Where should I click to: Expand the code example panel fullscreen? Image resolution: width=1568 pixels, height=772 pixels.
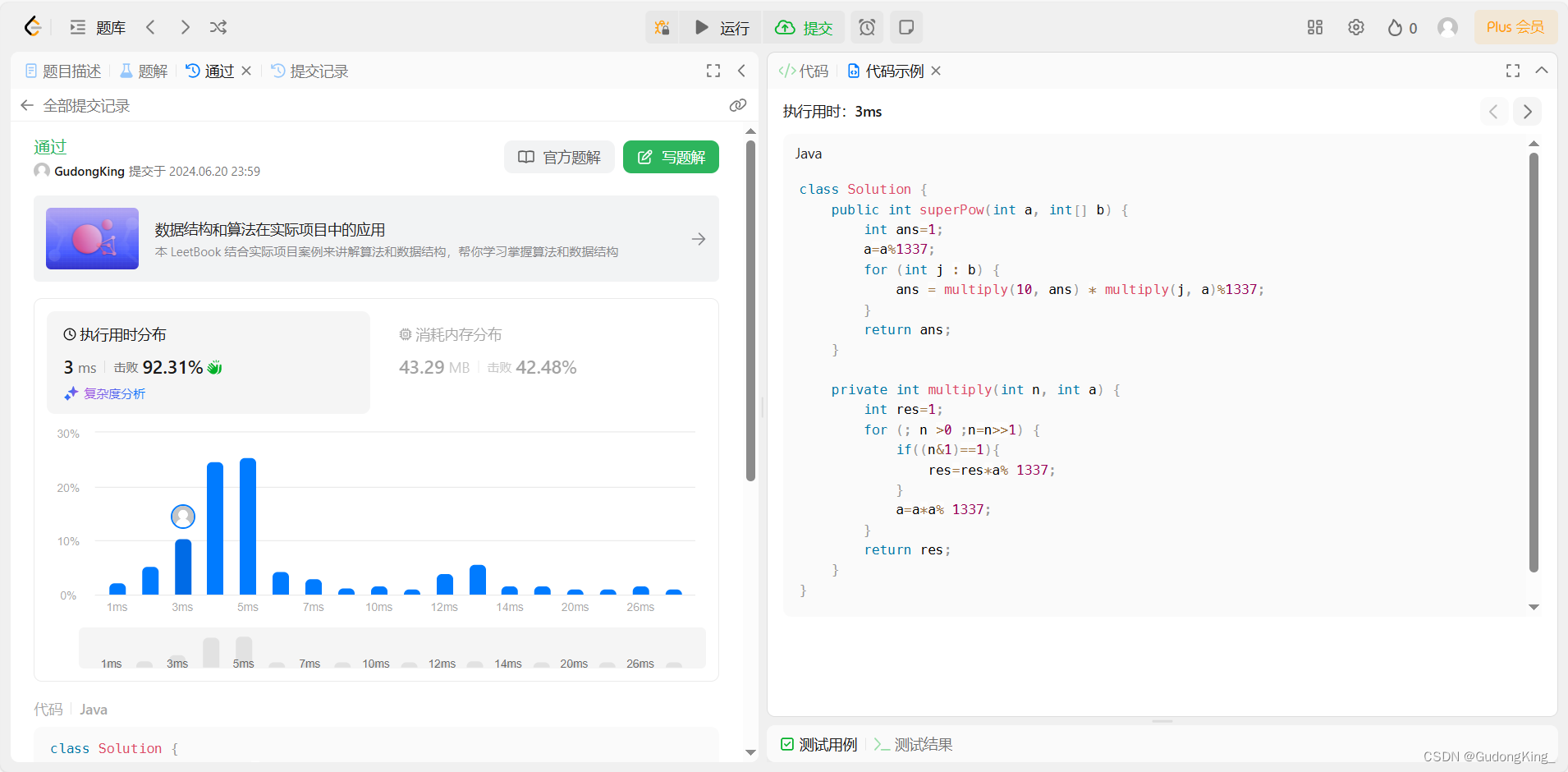pos(1512,71)
